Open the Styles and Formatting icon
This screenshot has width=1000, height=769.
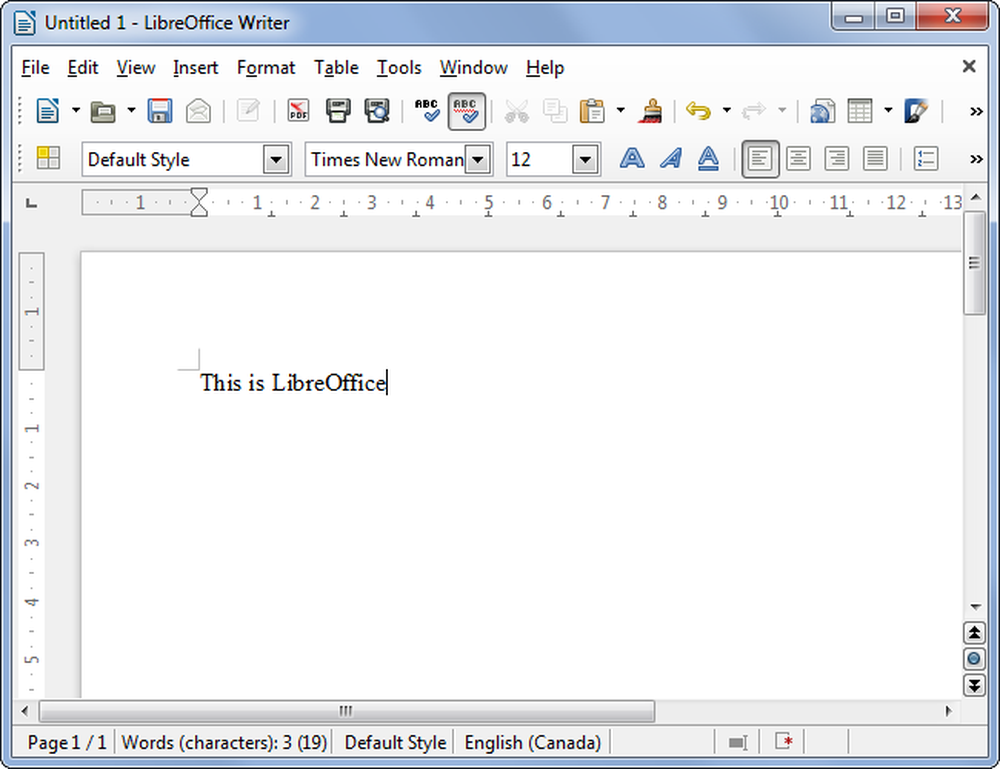point(48,158)
